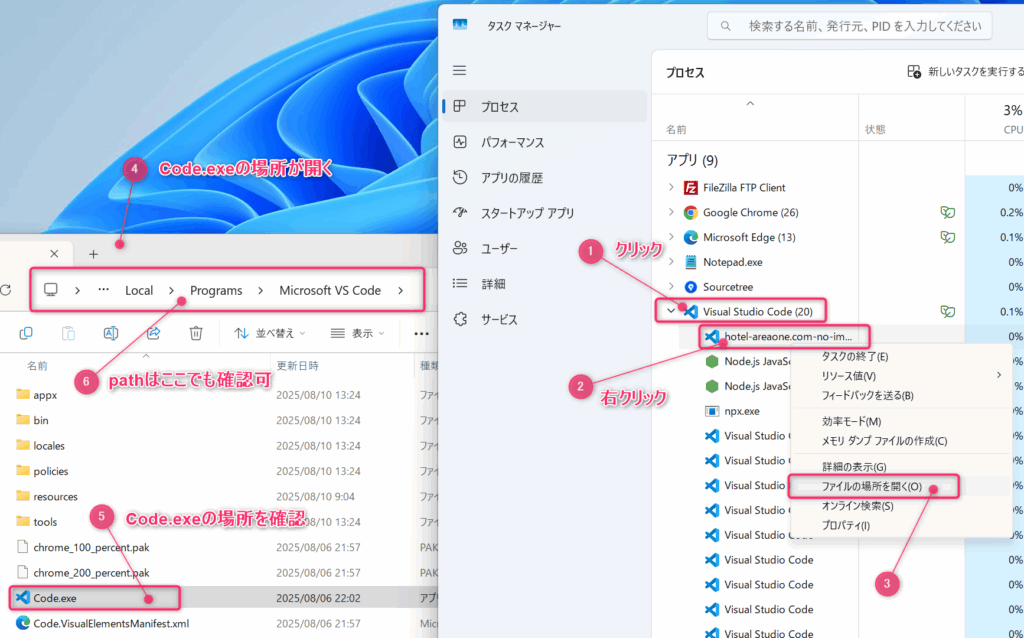Expand the chevron after Microsoft VS Code

(400, 291)
